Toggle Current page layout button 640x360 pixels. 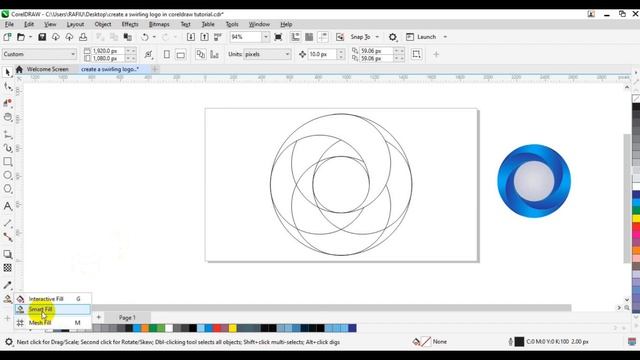(200, 54)
